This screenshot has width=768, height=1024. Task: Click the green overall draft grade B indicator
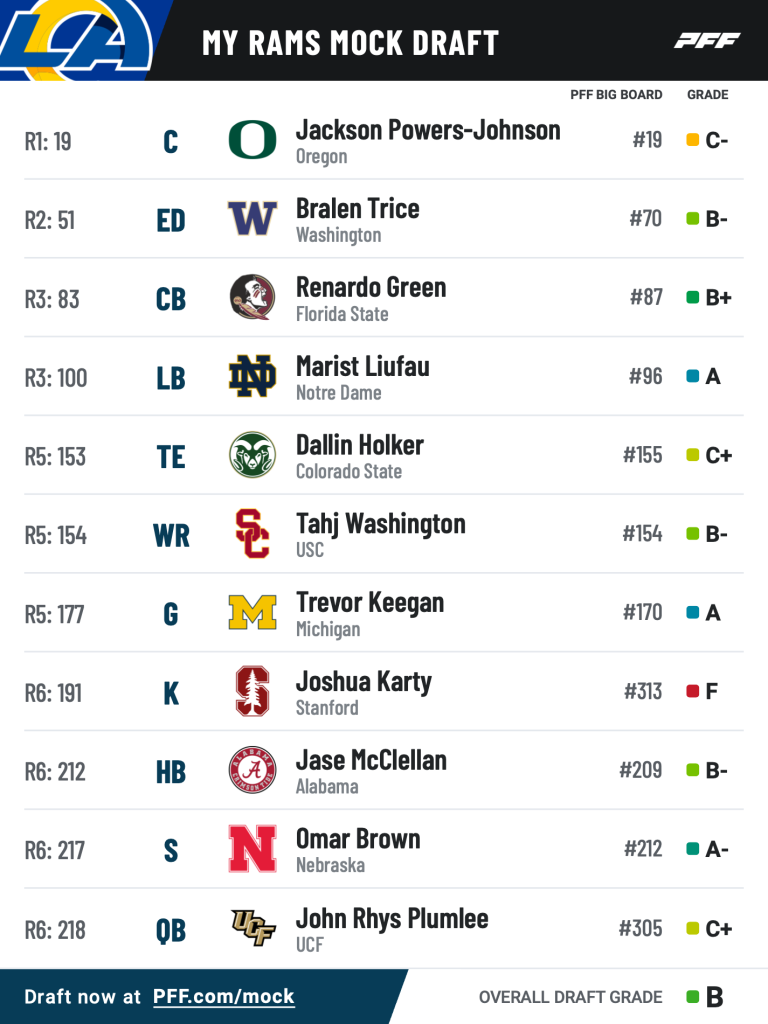click(x=692, y=997)
